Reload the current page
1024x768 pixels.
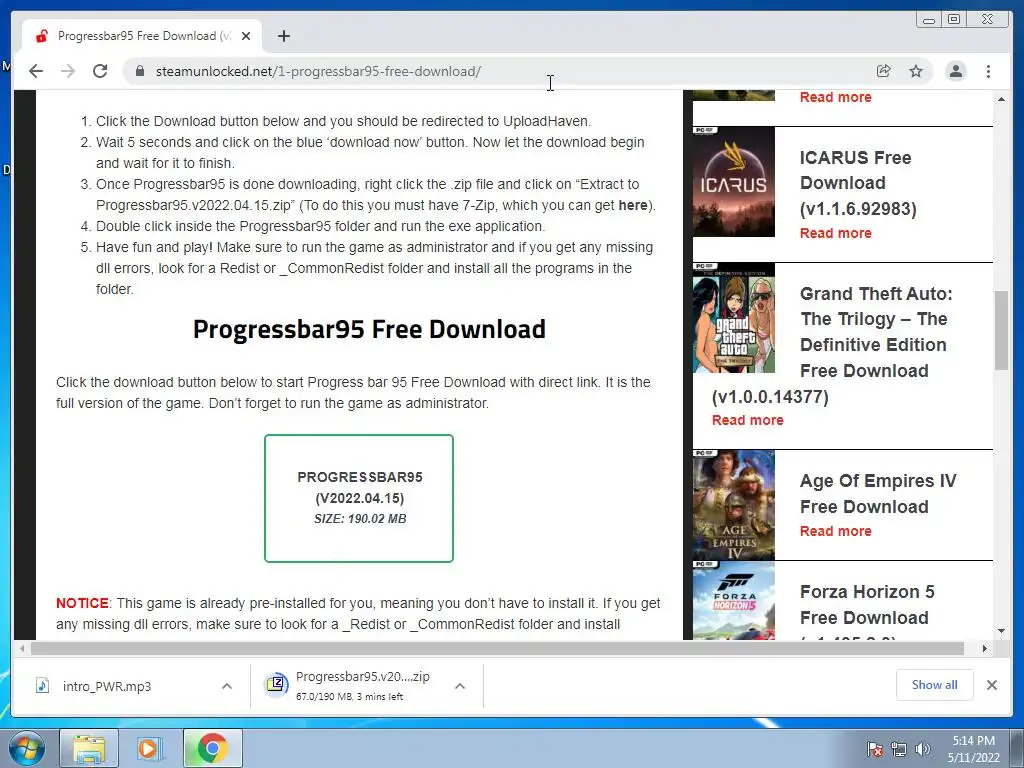(100, 71)
